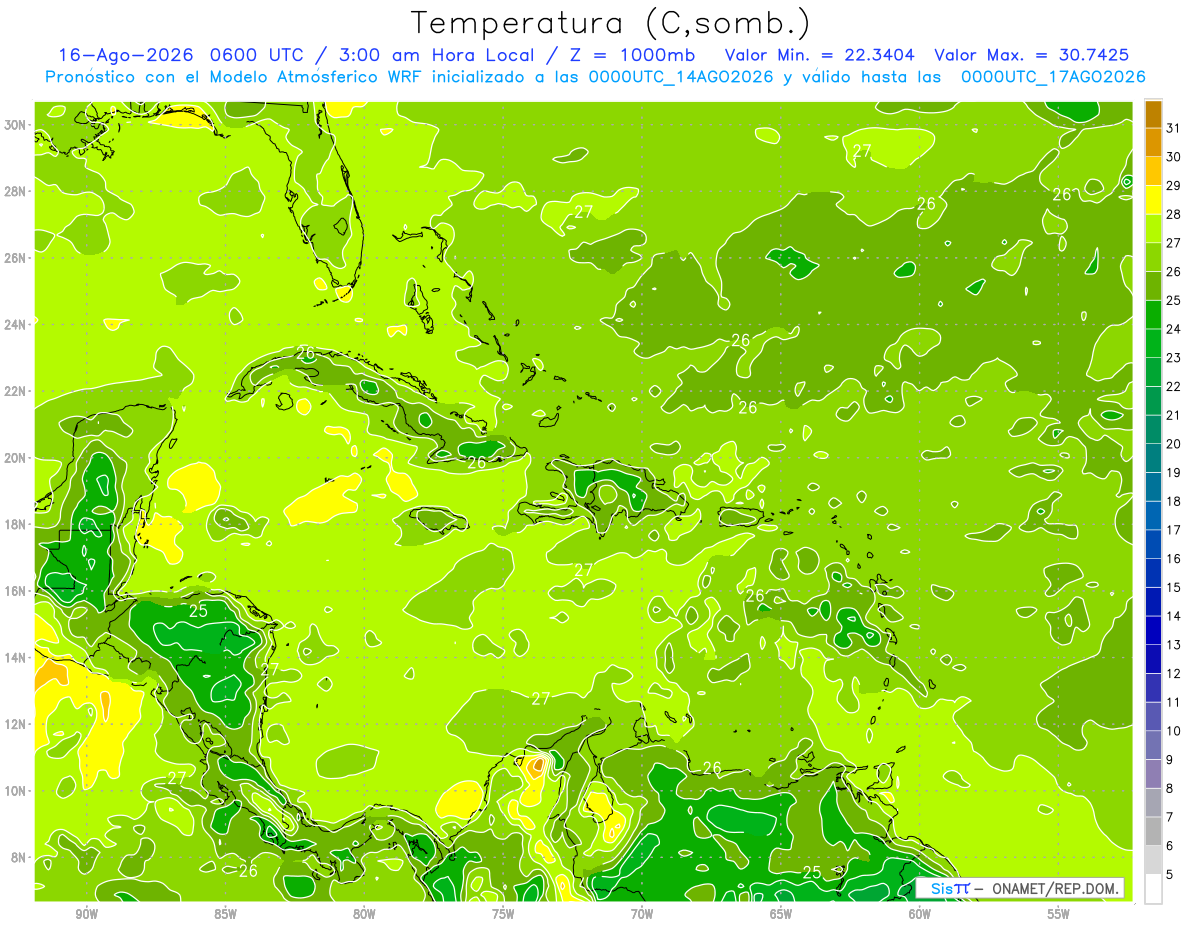
Task: Click the '18' label on the color scale
Action: pyautogui.click(x=1174, y=501)
